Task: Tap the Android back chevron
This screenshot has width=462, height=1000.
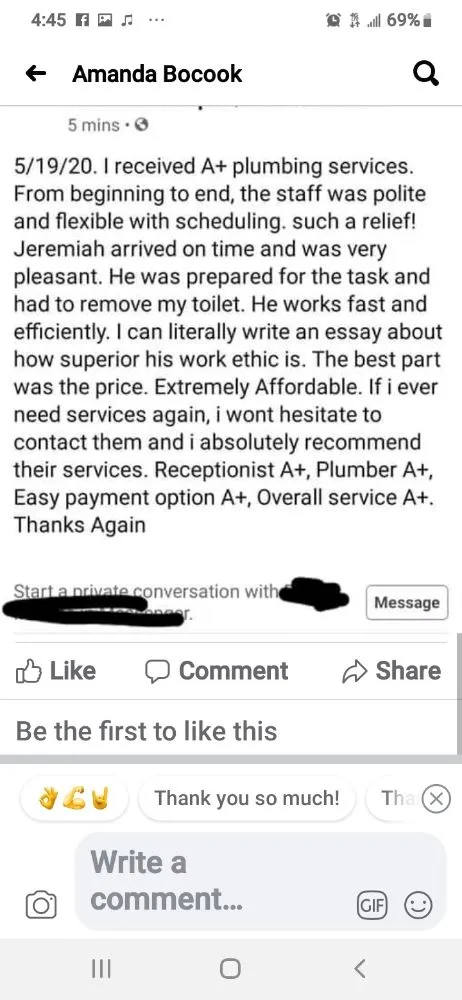Action: pos(360,969)
